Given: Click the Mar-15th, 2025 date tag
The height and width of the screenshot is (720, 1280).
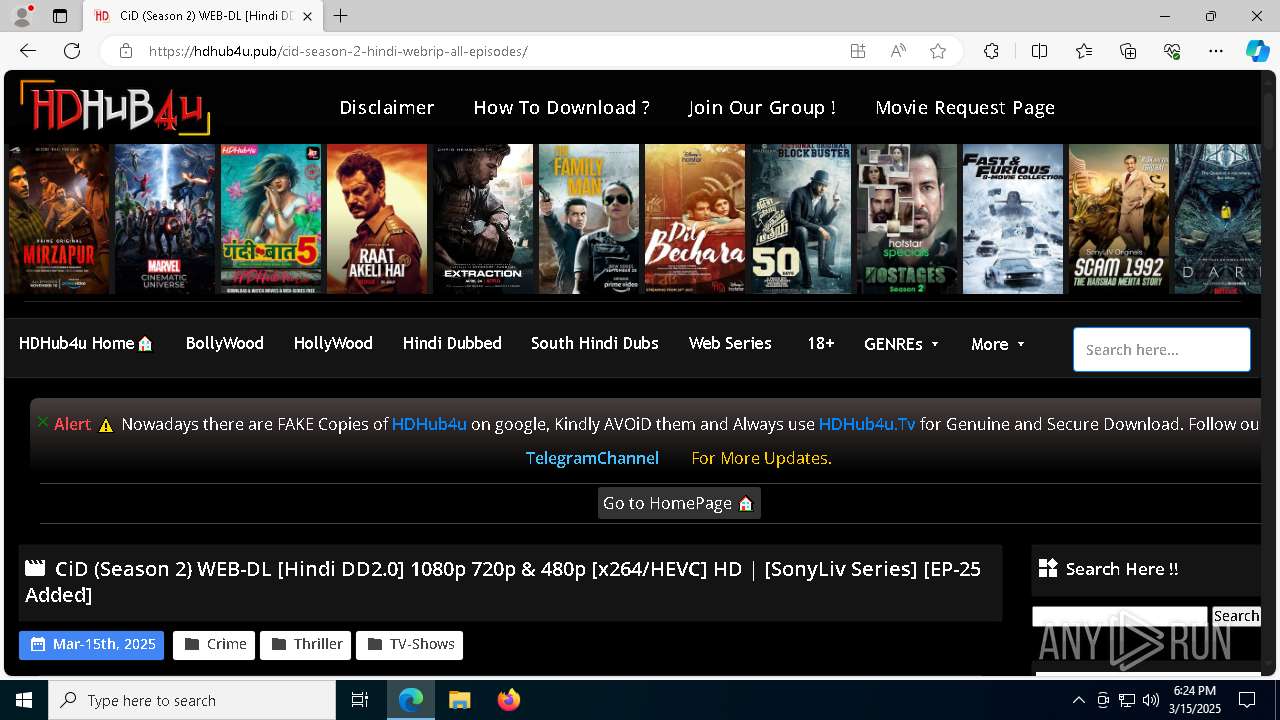Looking at the screenshot, I should (91, 644).
